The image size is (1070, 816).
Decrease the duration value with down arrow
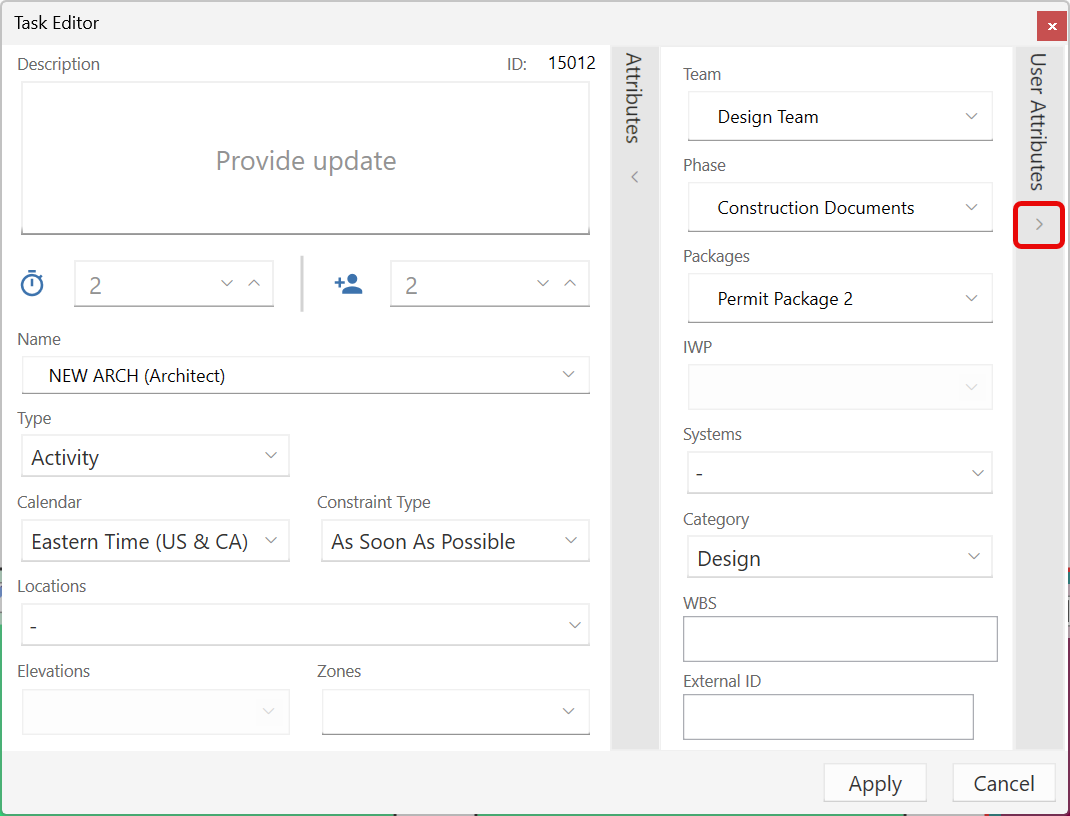pos(227,283)
